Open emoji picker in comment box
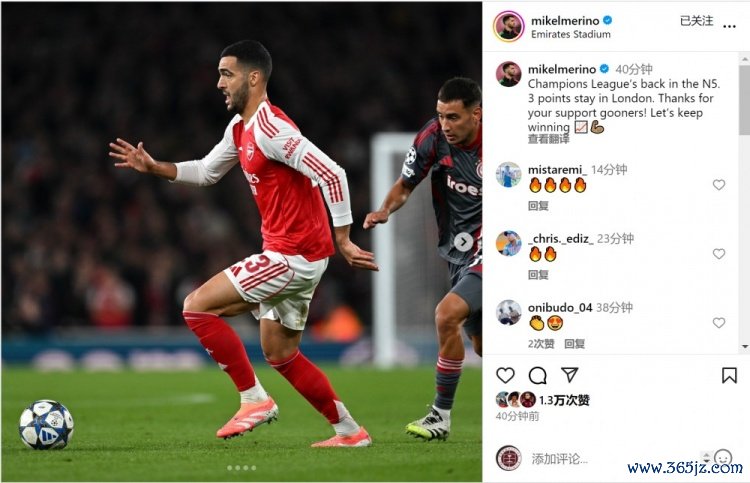 tap(723, 458)
